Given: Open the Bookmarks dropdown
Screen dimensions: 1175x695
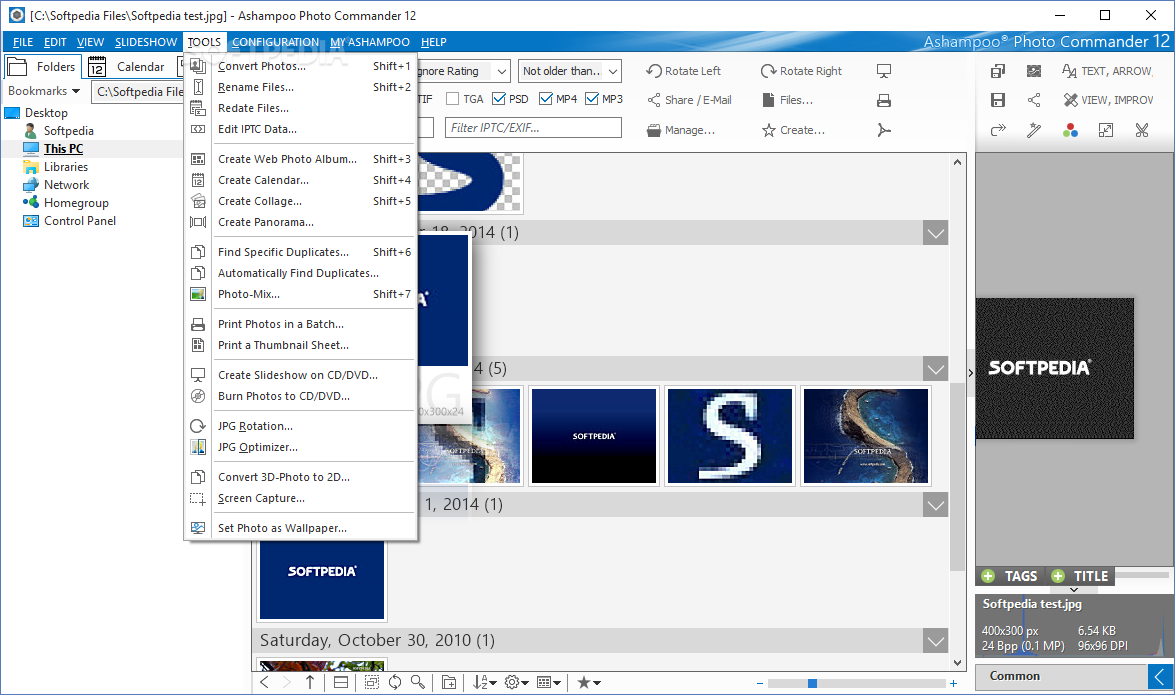Looking at the screenshot, I should tap(44, 91).
